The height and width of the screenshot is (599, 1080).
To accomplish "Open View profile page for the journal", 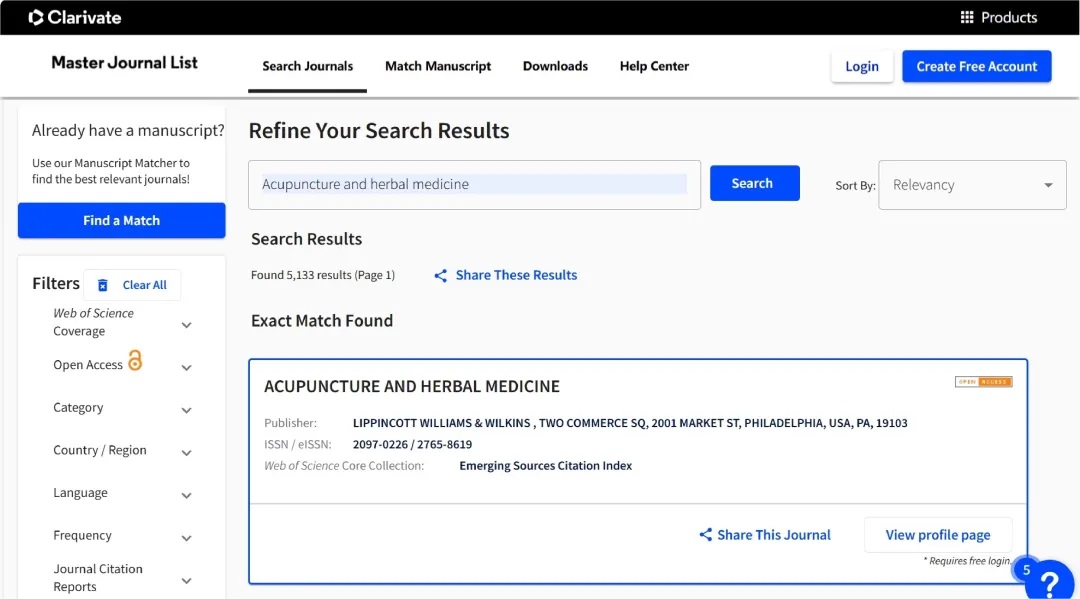I will (x=937, y=535).
